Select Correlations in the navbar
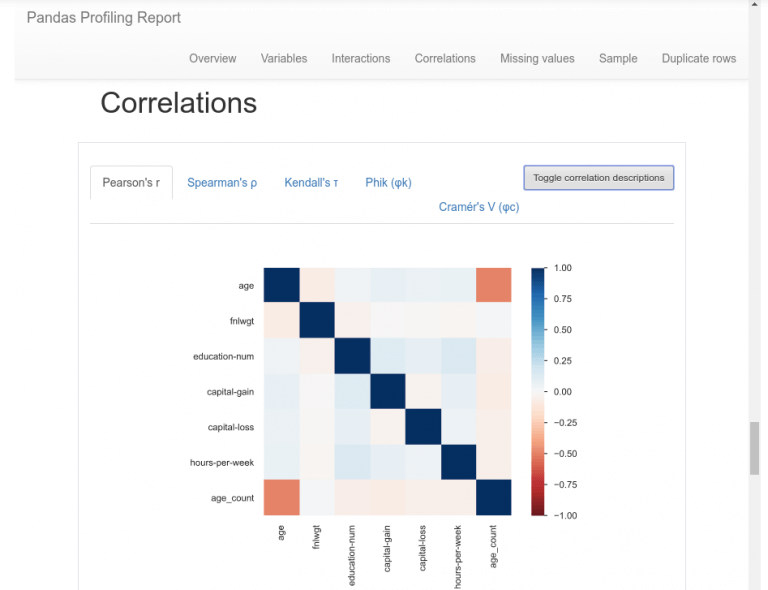This screenshot has height=590, width=768. point(445,58)
